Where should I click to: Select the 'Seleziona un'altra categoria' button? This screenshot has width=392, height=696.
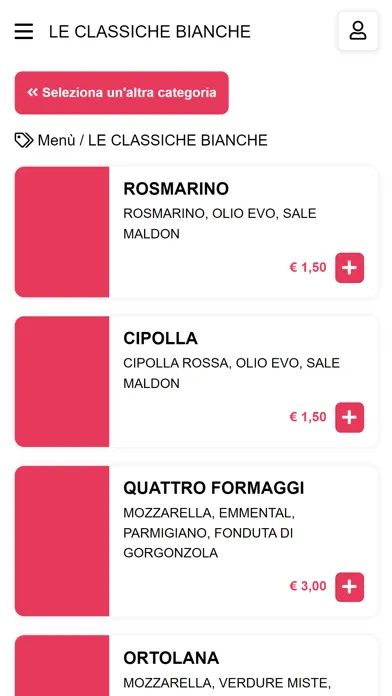pos(122,93)
